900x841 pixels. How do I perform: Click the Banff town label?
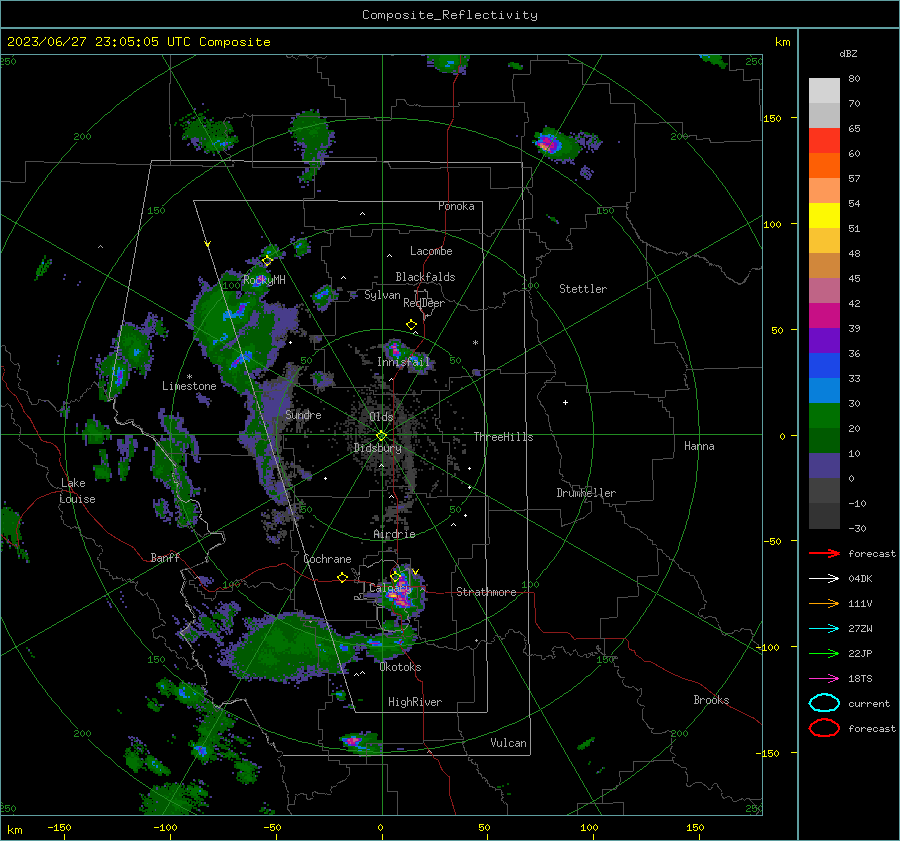coord(165,557)
